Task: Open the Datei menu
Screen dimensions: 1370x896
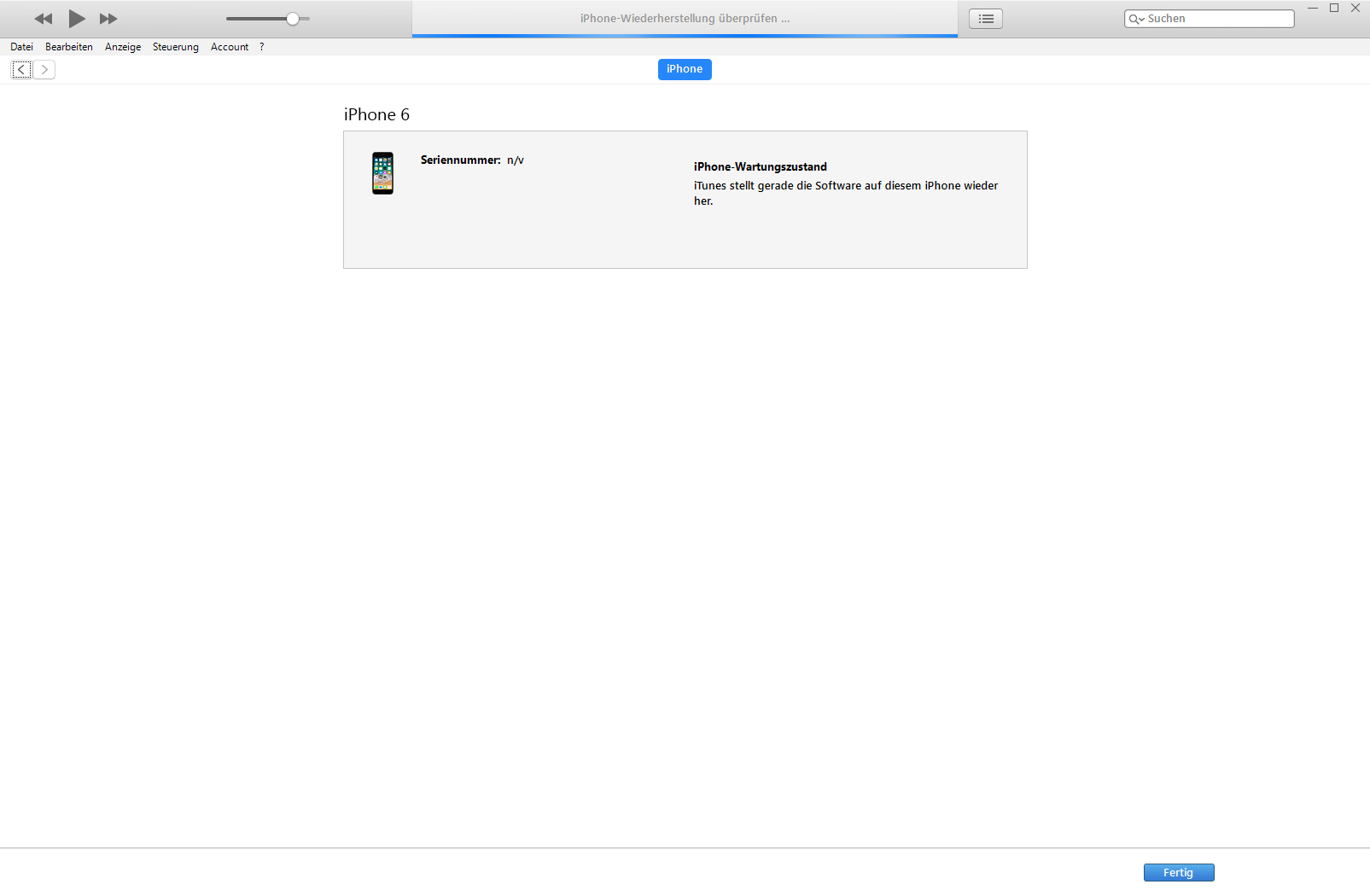Action: coord(22,47)
